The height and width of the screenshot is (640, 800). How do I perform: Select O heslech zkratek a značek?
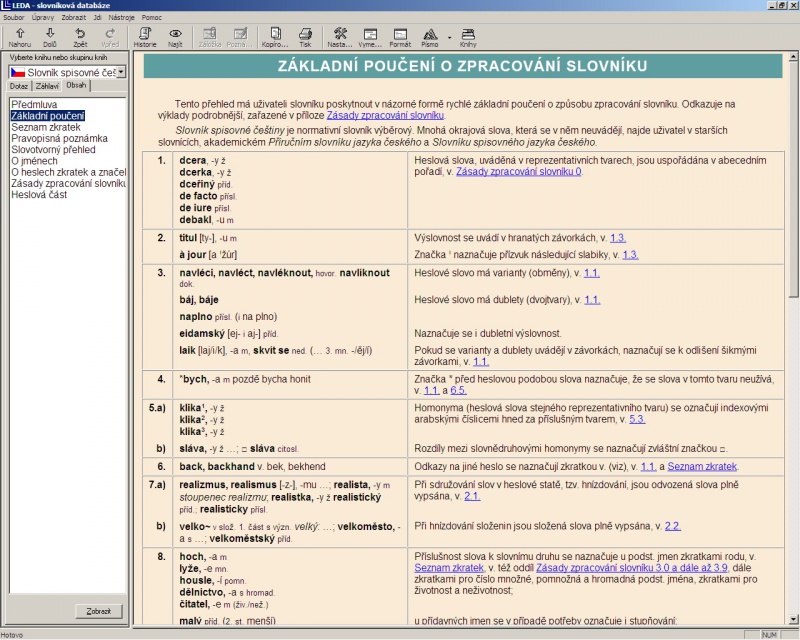click(x=68, y=172)
